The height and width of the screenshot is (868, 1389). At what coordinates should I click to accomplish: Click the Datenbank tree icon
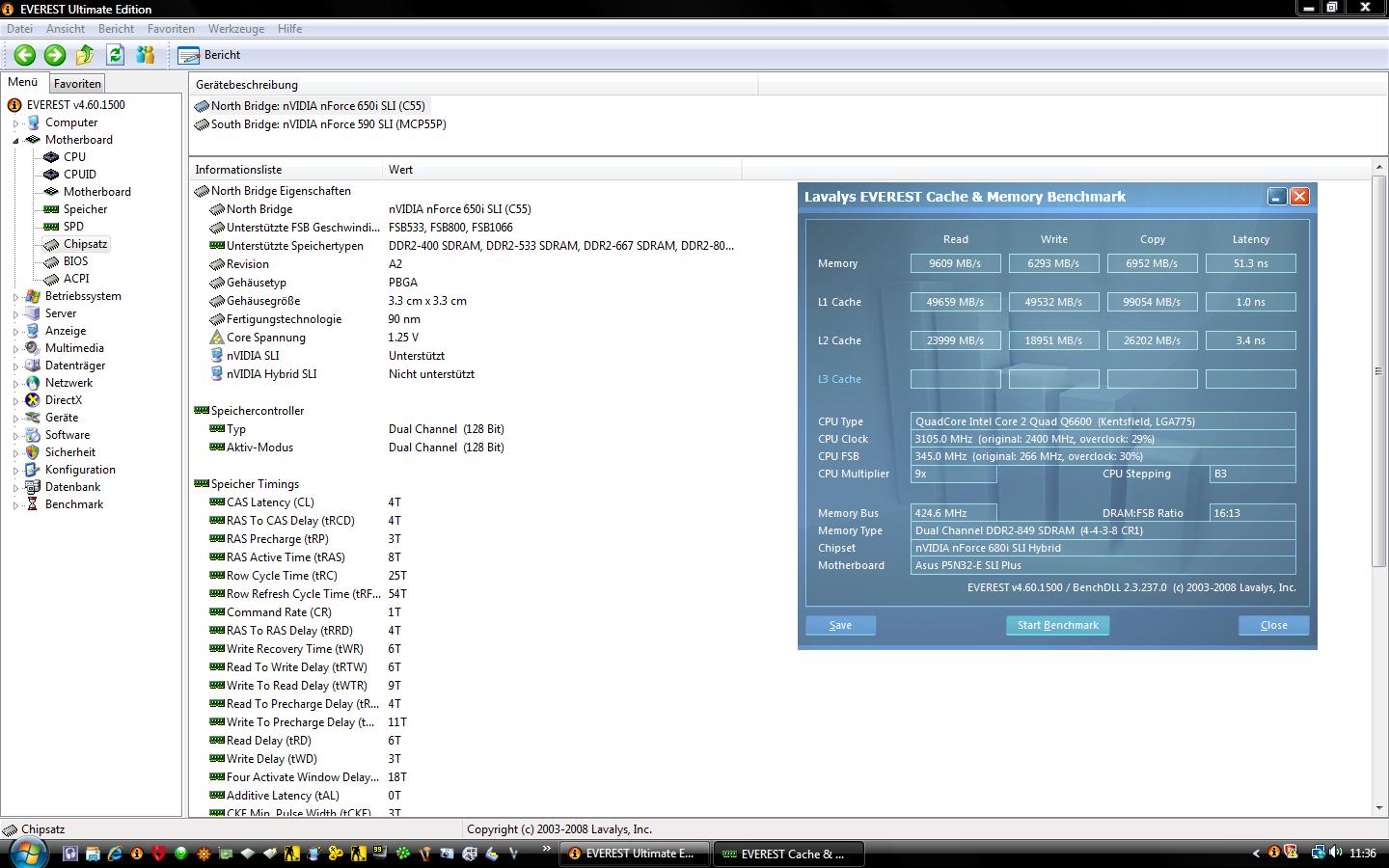point(33,487)
